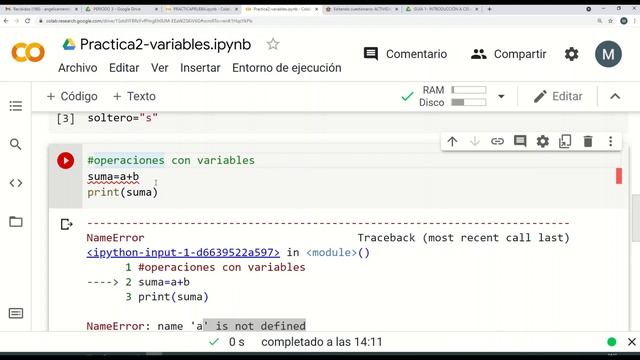The width and height of the screenshot is (640, 360).
Task: Click the RAM and Disco usage indicator
Action: point(453,96)
